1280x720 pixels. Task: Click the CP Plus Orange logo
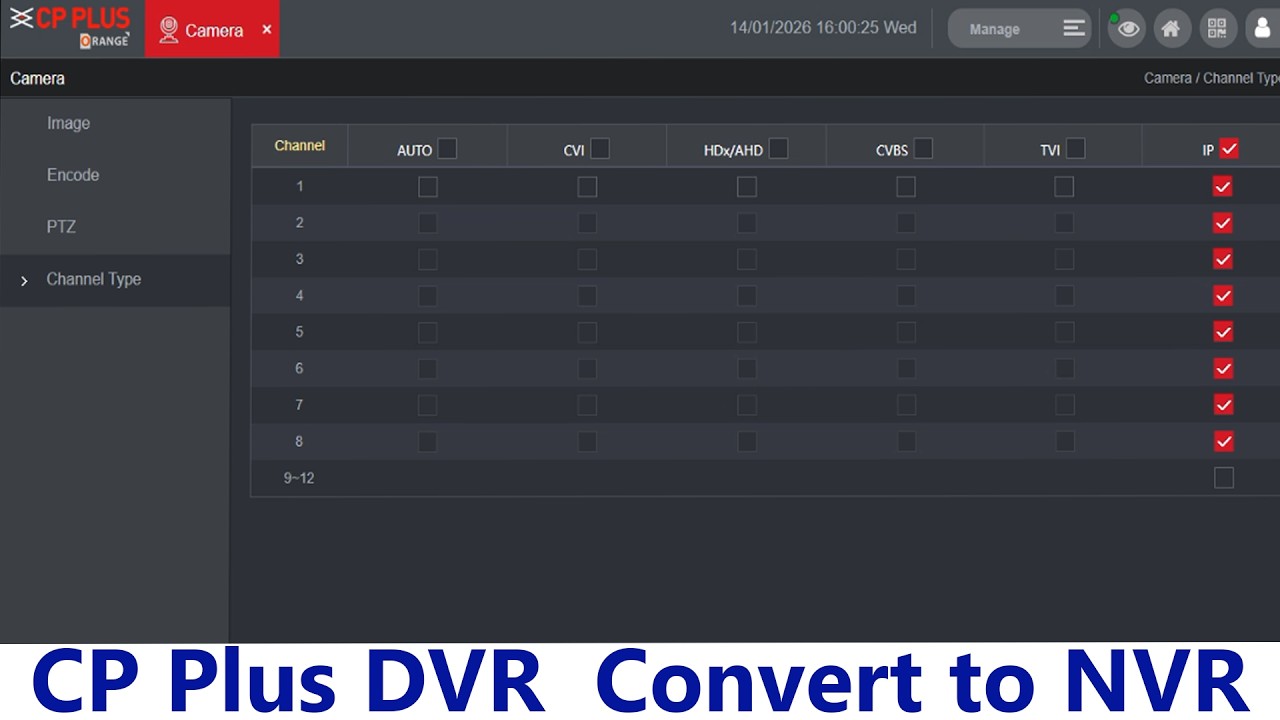(x=70, y=28)
